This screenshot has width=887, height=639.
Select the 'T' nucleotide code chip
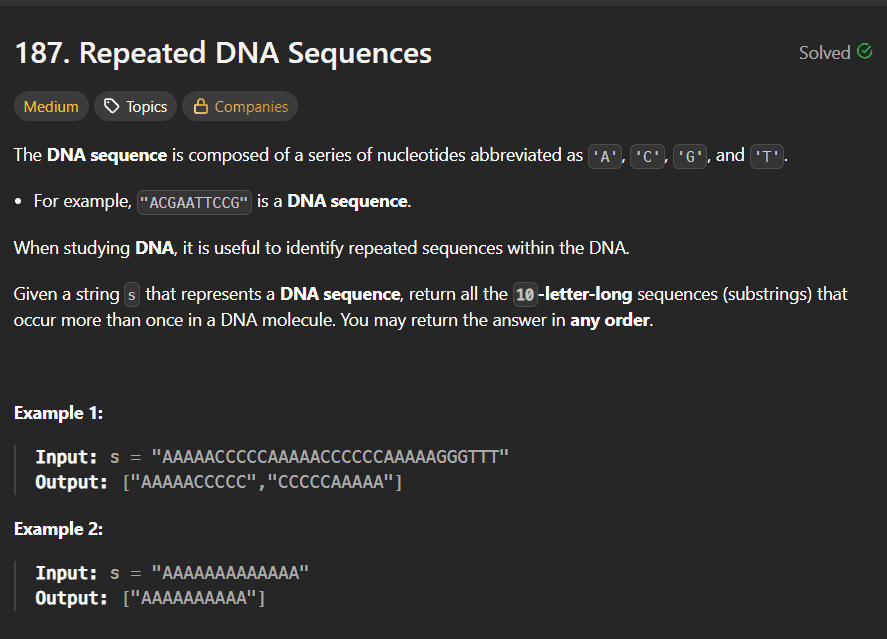[x=767, y=156]
